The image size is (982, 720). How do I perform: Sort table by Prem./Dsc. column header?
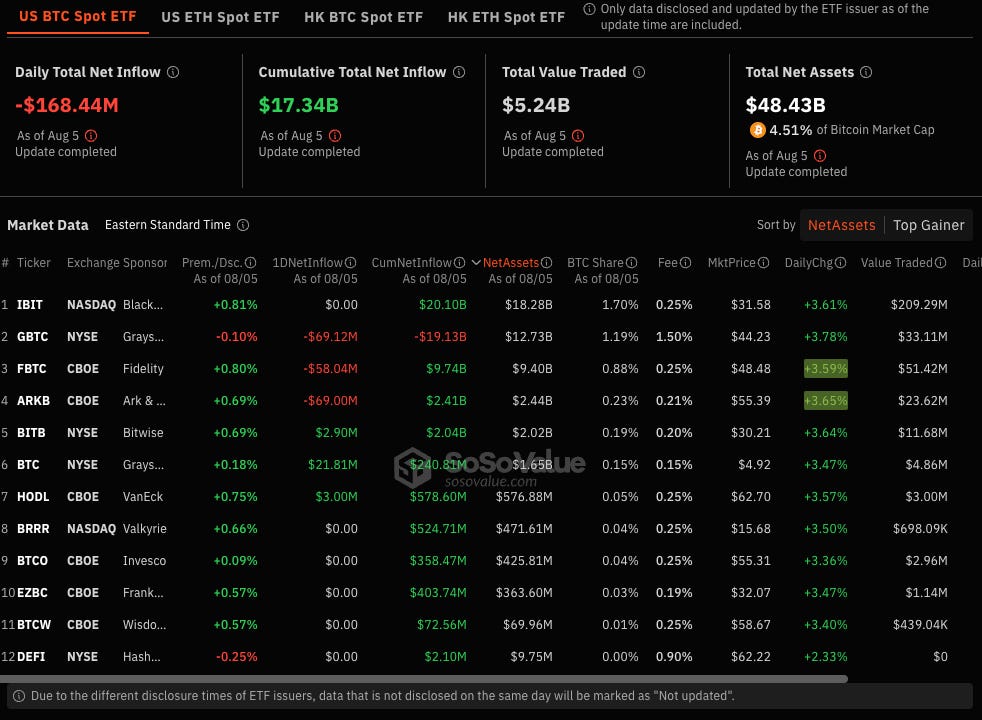(x=212, y=262)
